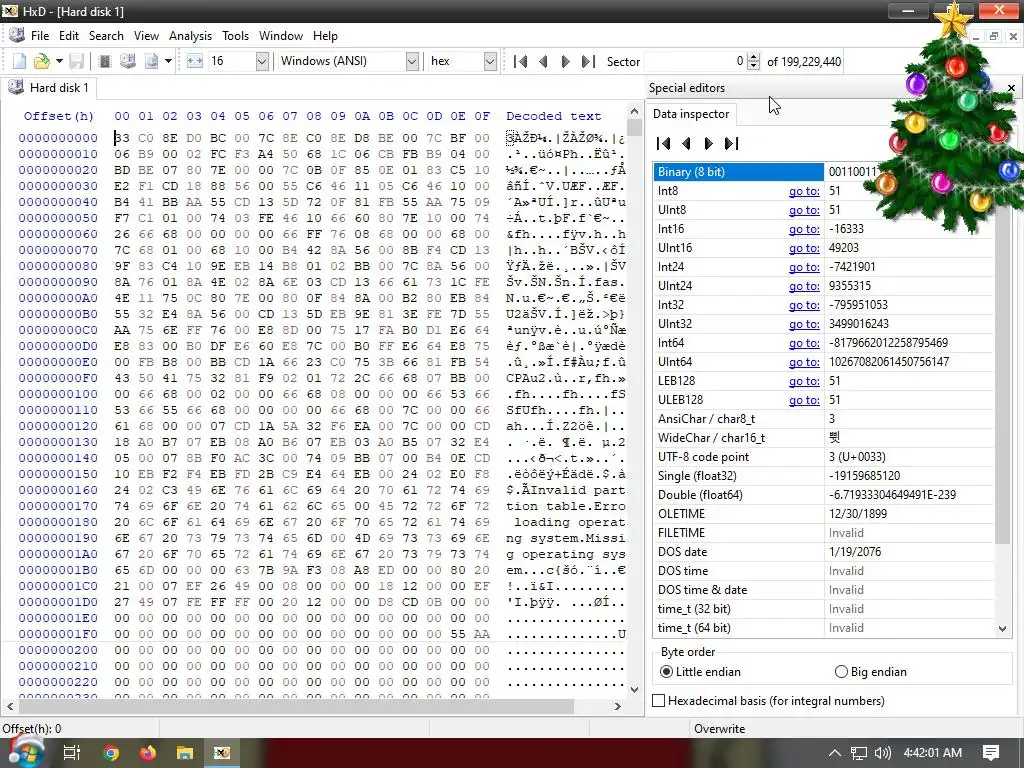
Task: Expand the Open file dropdown arrow
Action: click(x=59, y=61)
